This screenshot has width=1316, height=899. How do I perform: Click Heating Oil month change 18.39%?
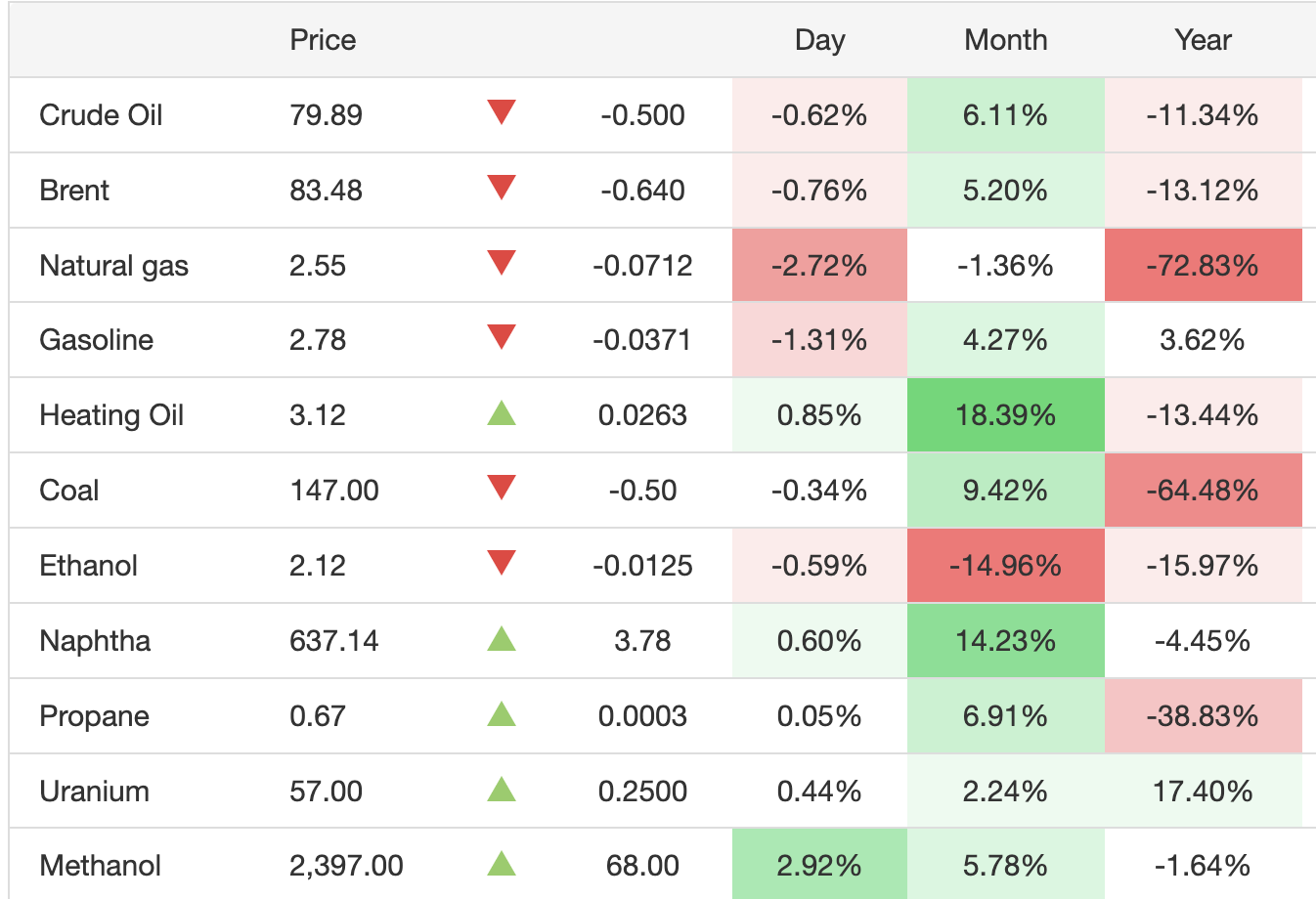coord(1005,415)
